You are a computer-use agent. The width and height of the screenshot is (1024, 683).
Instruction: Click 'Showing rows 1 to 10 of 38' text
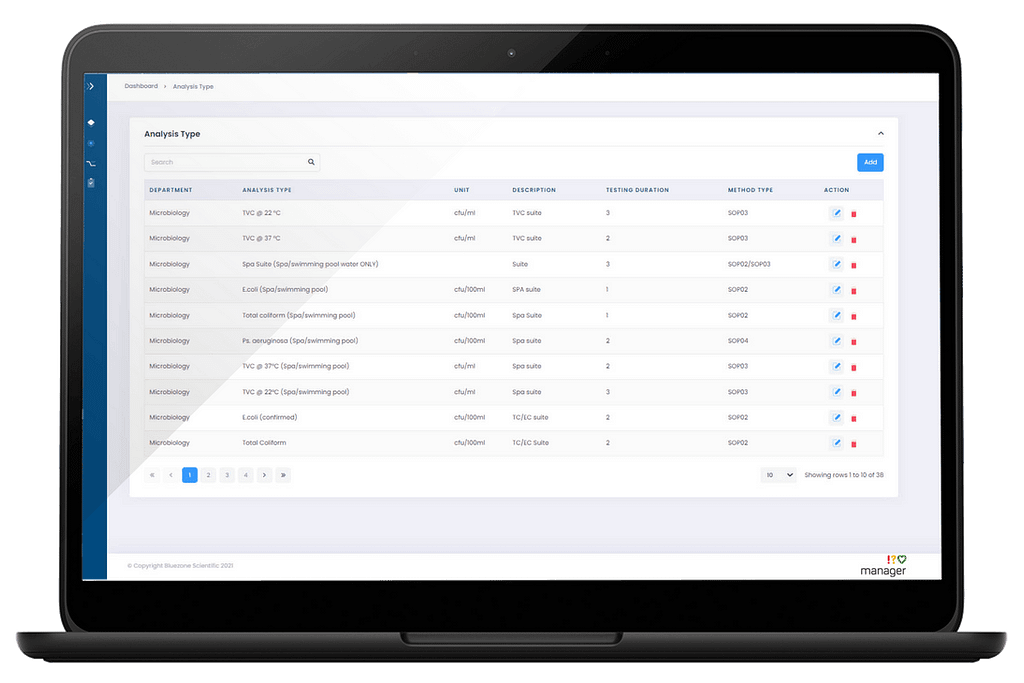click(x=844, y=475)
